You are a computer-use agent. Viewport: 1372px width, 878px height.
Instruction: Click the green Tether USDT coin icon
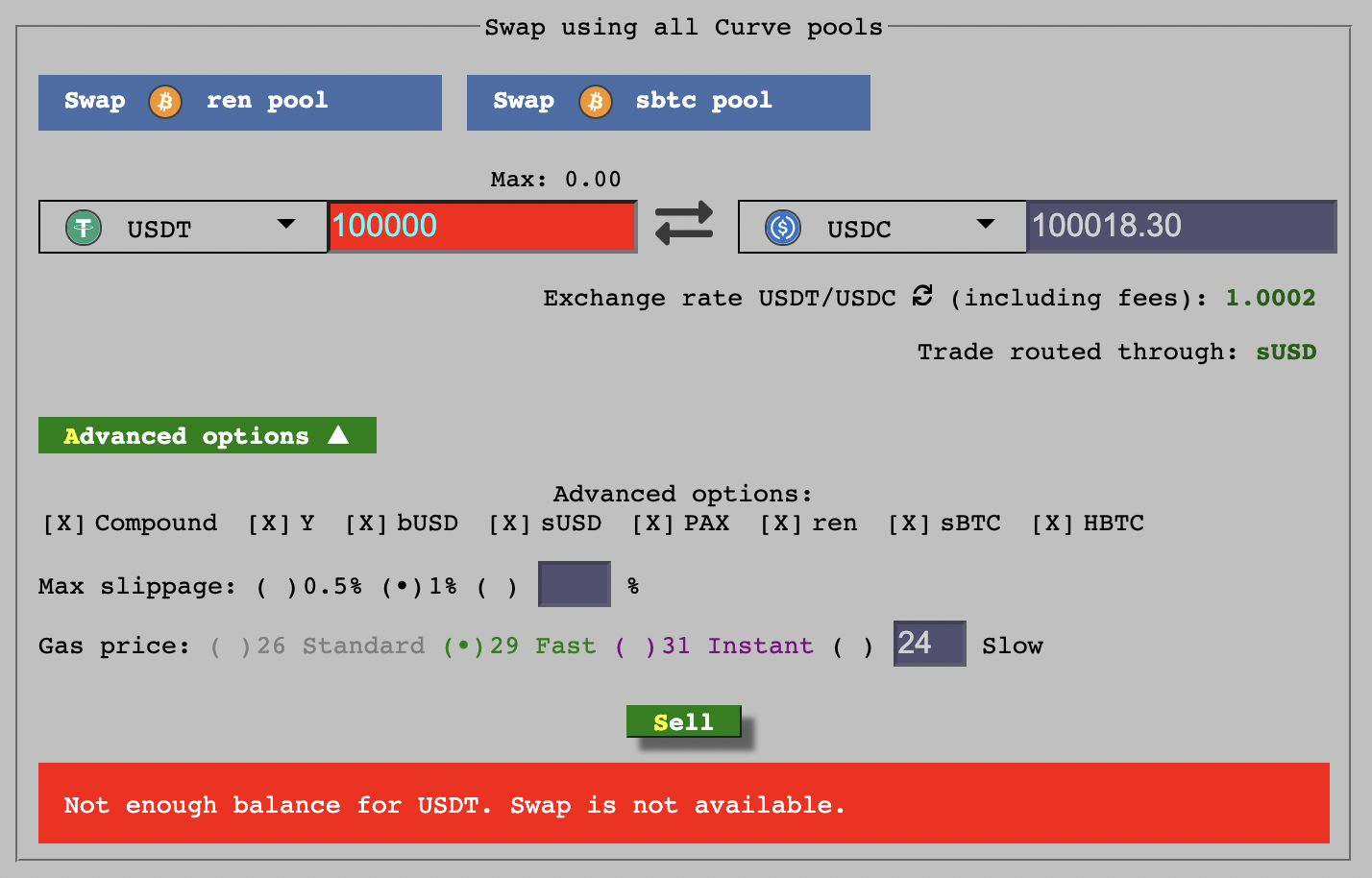(84, 228)
